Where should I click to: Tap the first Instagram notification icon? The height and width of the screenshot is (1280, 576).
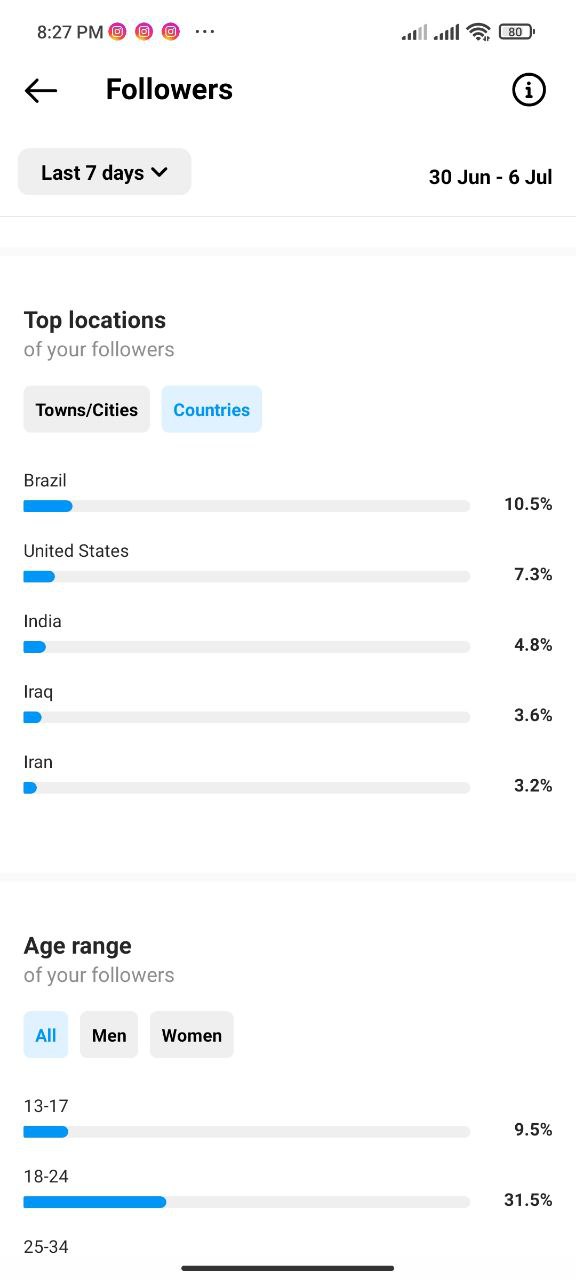coord(118,32)
